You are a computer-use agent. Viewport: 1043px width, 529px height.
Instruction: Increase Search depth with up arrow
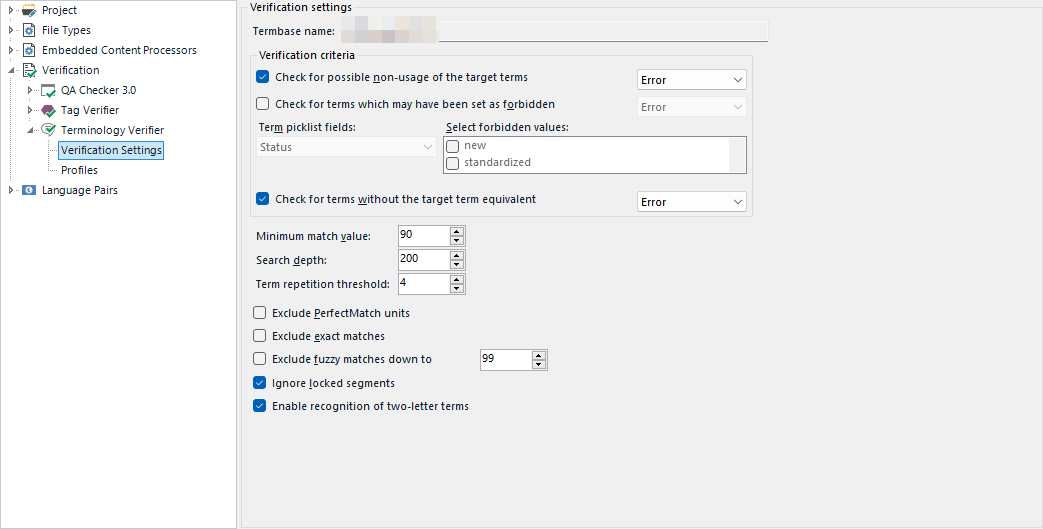click(456, 256)
